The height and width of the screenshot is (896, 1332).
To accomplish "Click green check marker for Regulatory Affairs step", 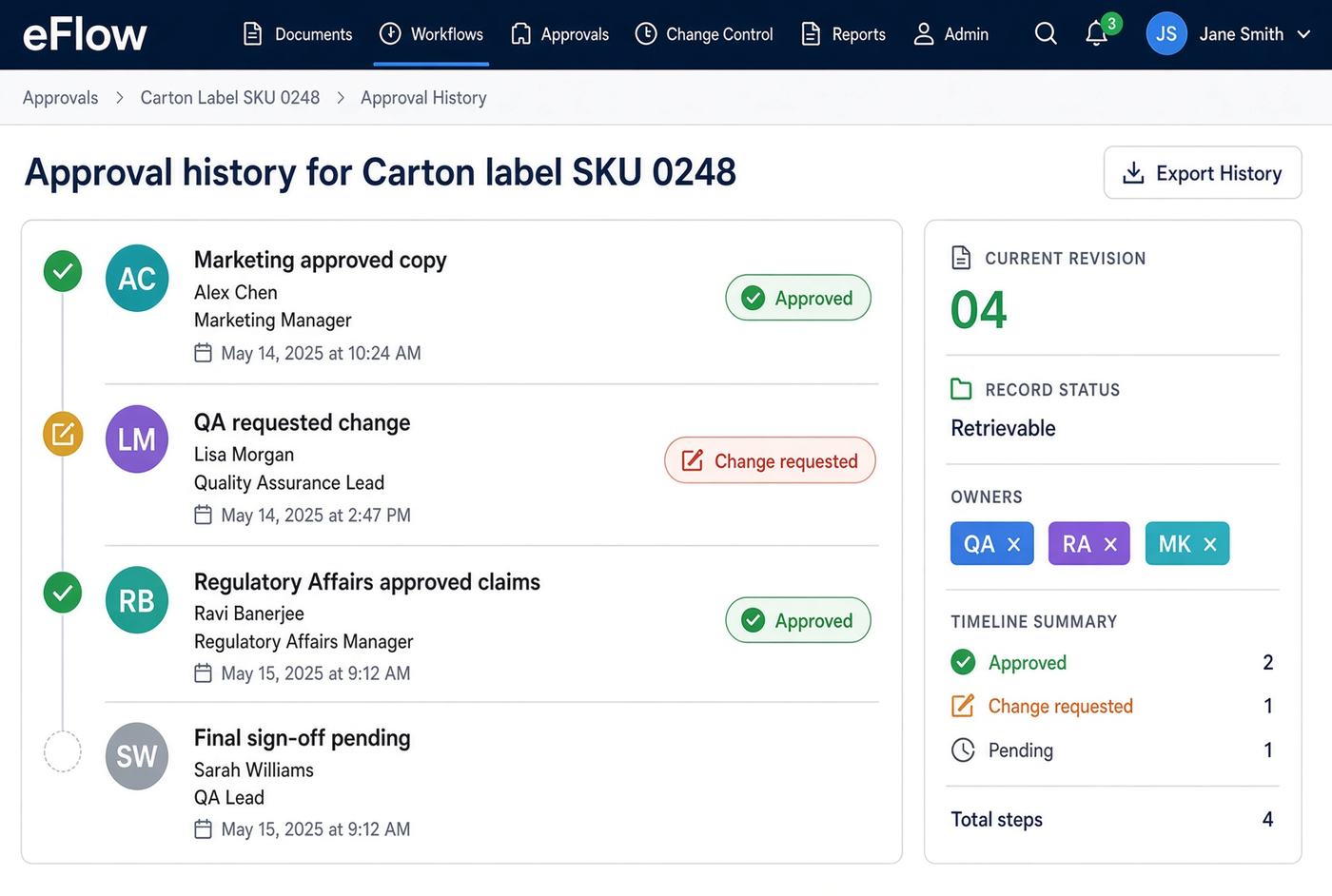I will coord(63,593).
